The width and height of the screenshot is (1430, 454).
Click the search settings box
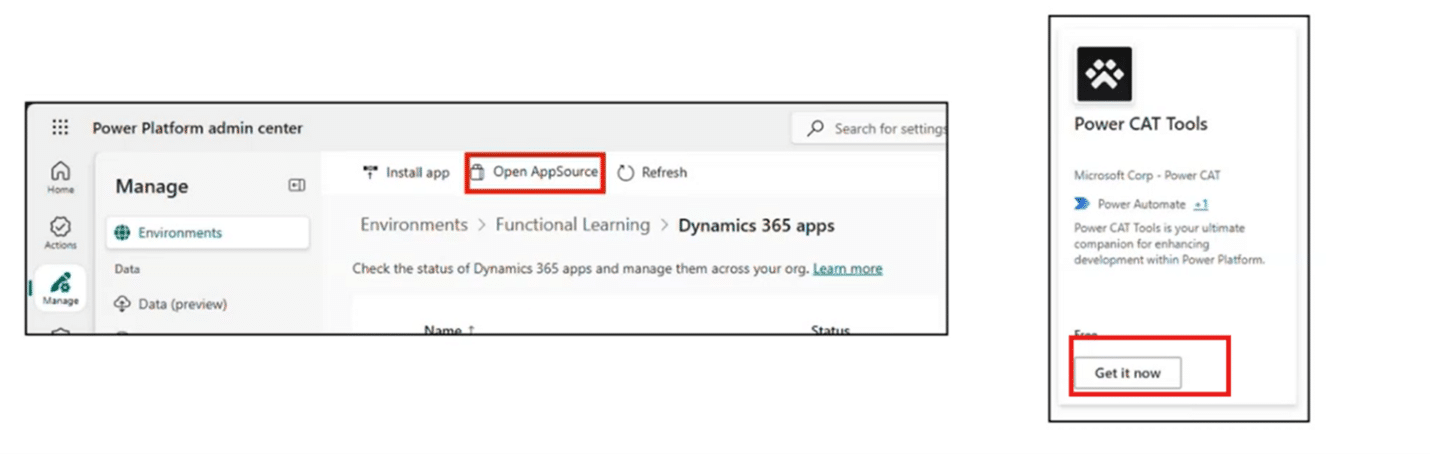[870, 128]
